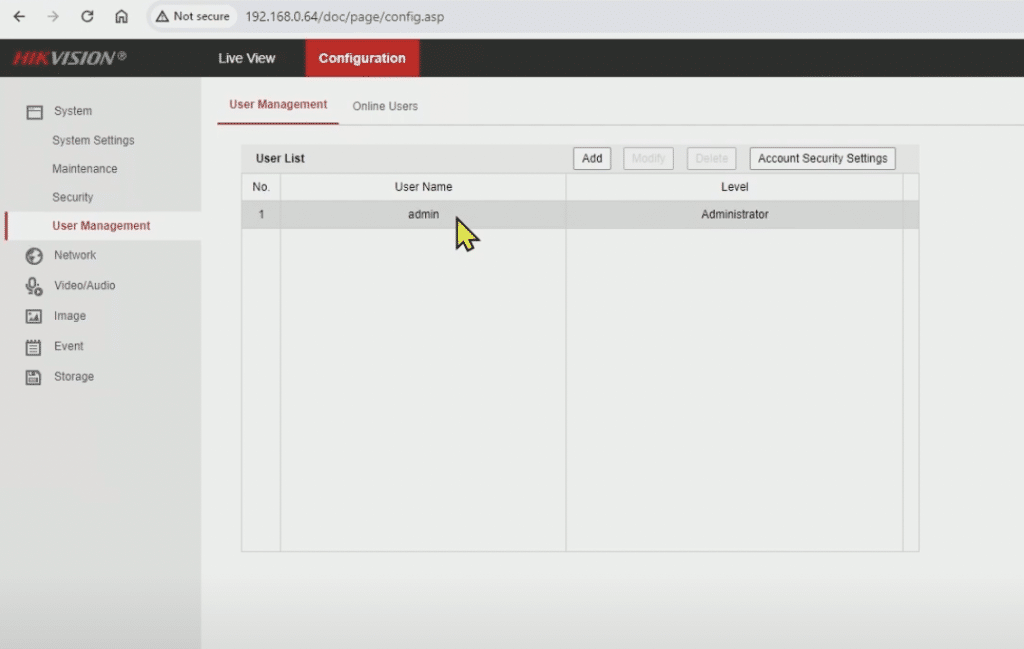Open the Hikvision logo

(x=69, y=58)
